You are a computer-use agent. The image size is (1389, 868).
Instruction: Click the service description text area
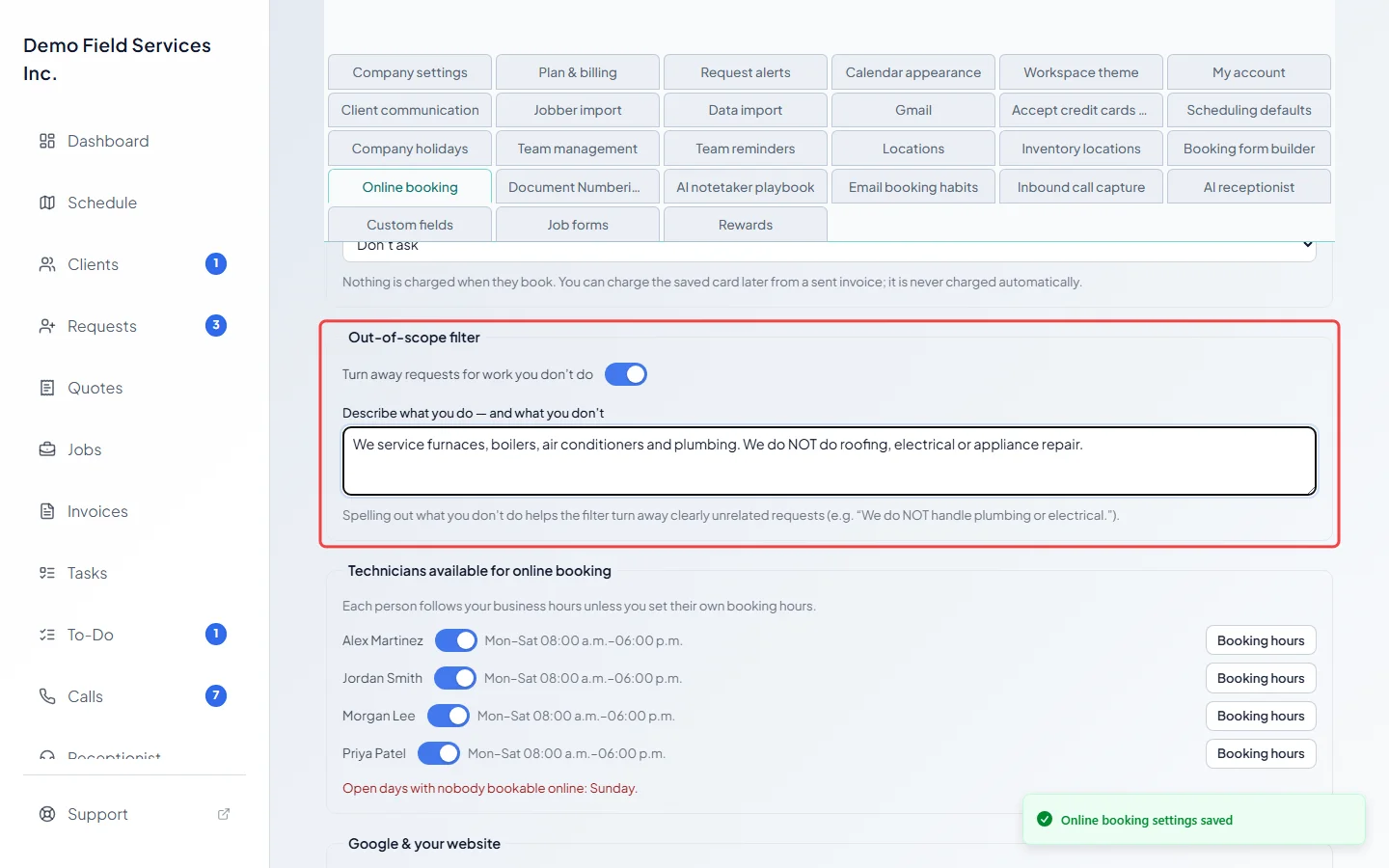pos(830,461)
